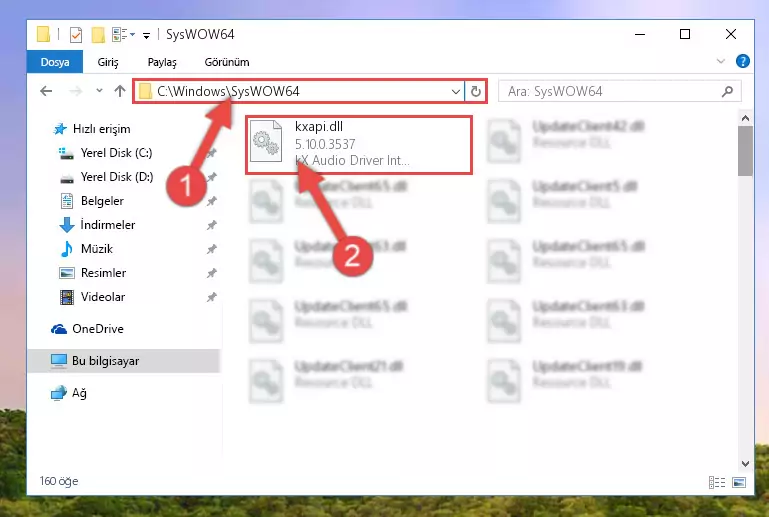Viewport: 769px width, 517px height.
Task: Click the scrollbar down arrow
Action: (745, 464)
